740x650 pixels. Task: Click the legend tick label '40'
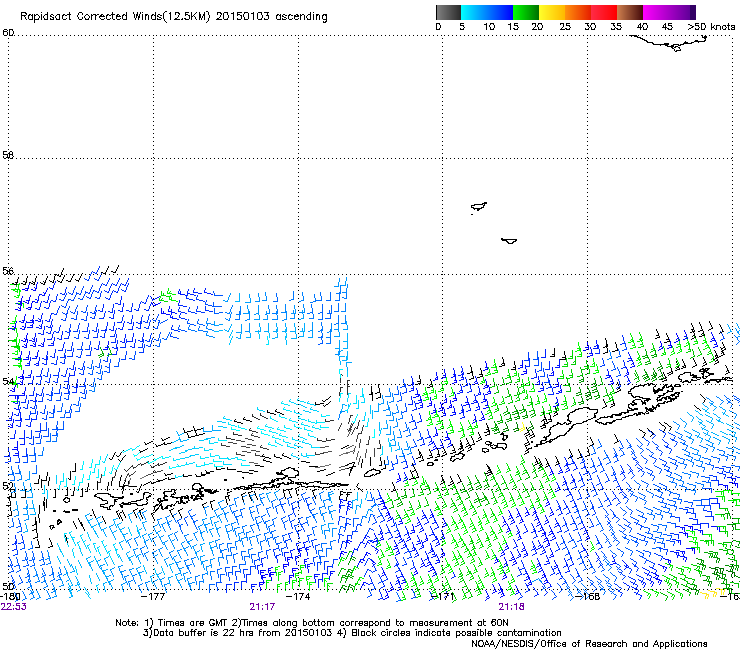point(642,27)
